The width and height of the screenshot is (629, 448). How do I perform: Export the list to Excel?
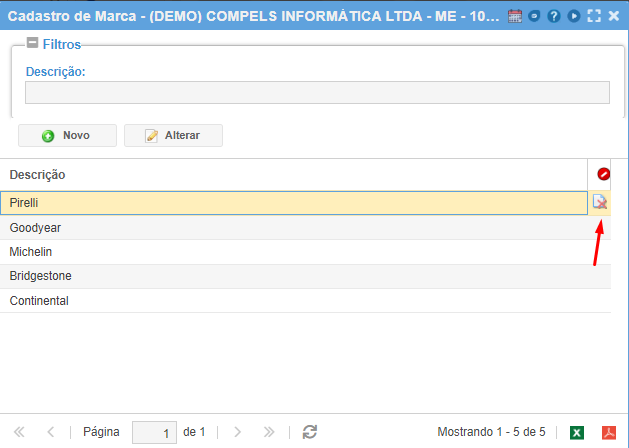(577, 433)
